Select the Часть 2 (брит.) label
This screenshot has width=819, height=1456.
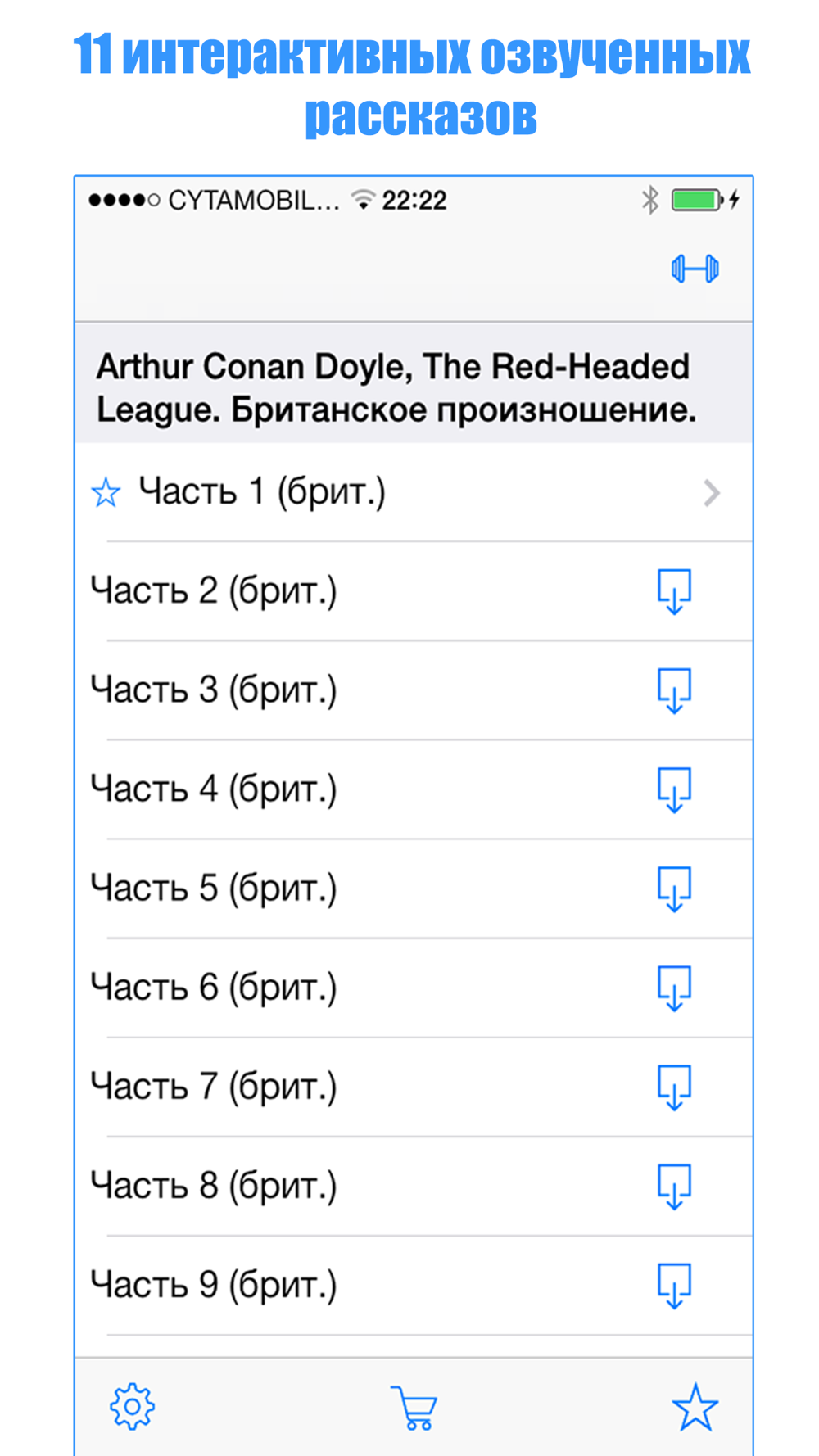[214, 590]
